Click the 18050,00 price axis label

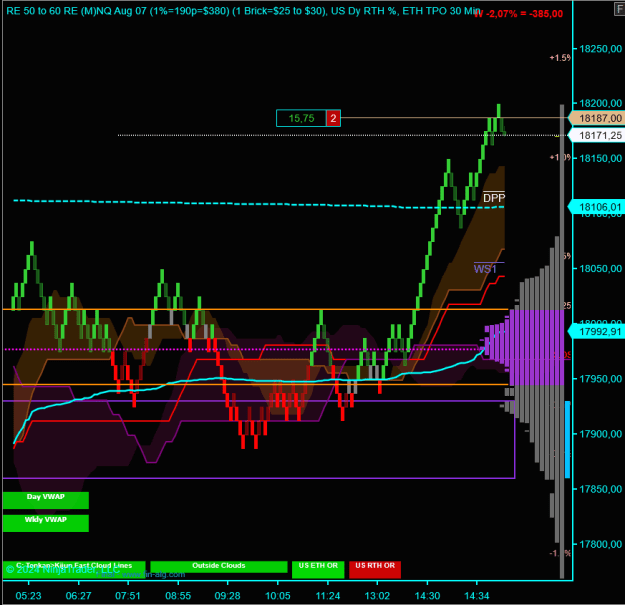click(600, 269)
